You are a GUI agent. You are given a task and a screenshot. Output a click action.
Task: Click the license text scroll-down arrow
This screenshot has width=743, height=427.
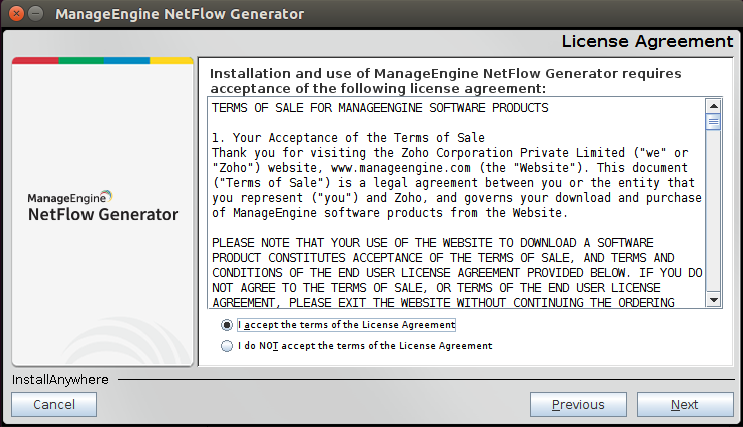713,299
